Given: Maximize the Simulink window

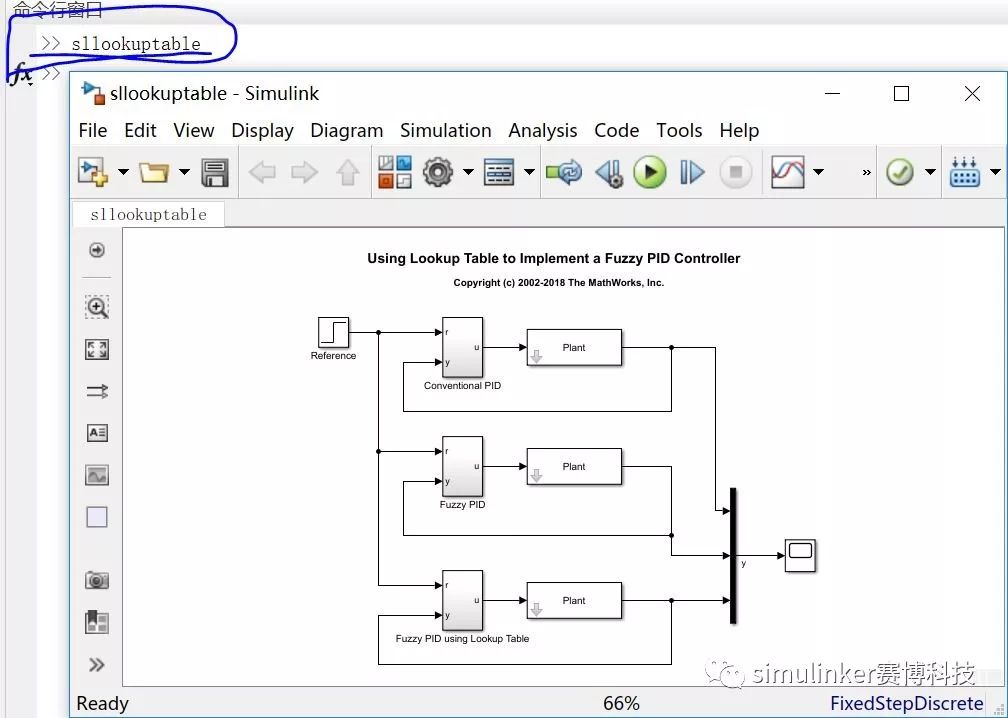Looking at the screenshot, I should [x=901, y=94].
